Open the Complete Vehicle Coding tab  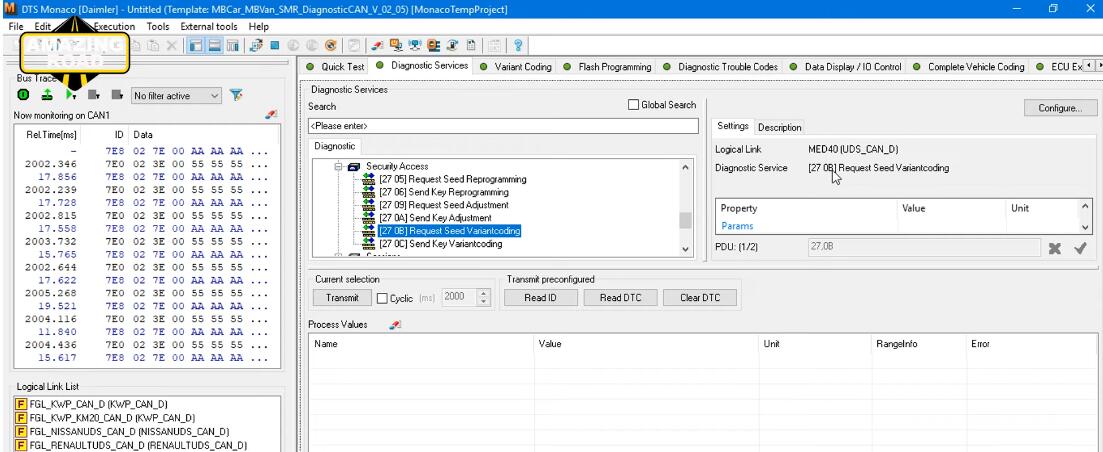tap(969, 67)
